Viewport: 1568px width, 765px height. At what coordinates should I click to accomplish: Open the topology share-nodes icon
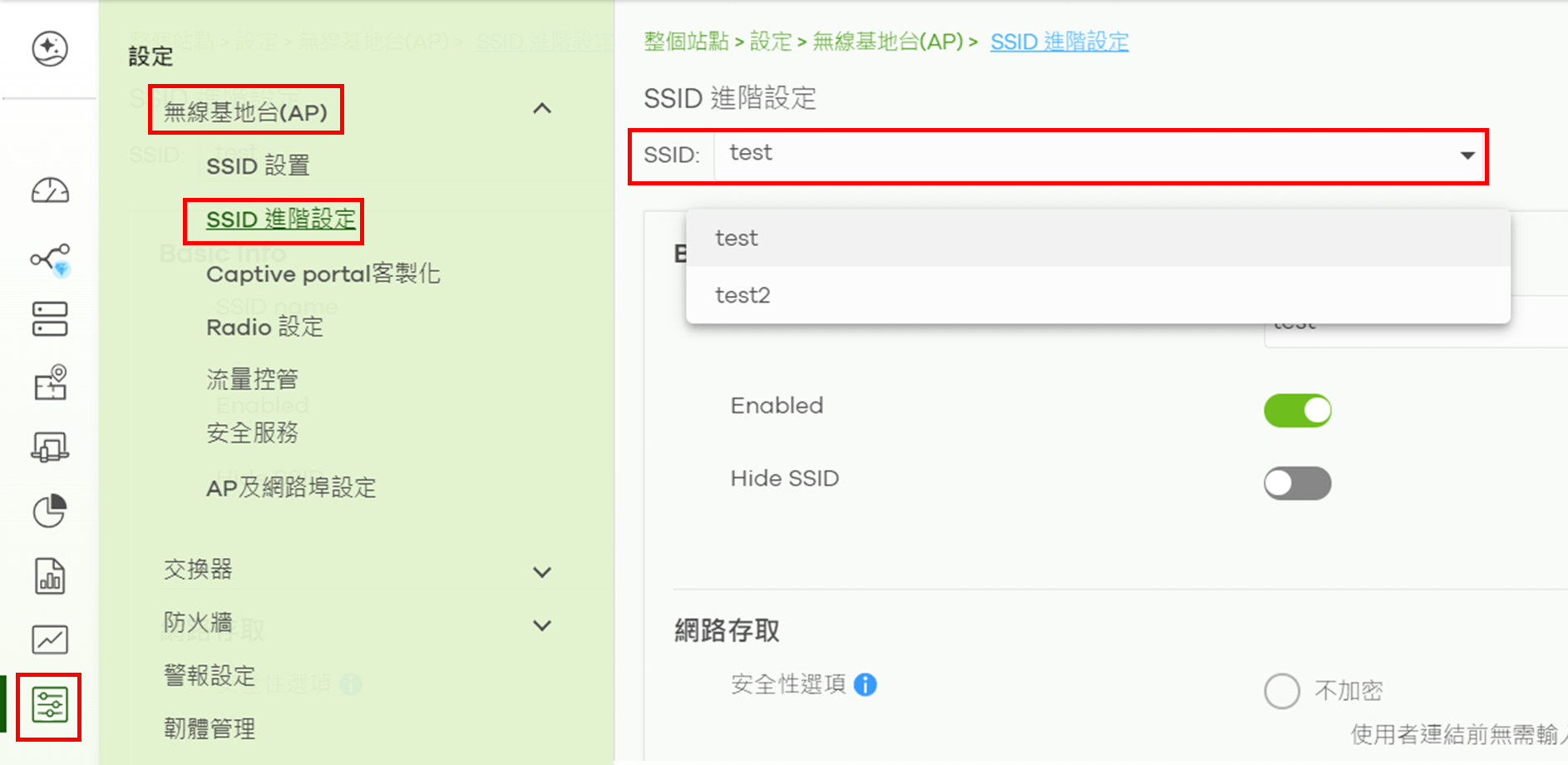(50, 259)
